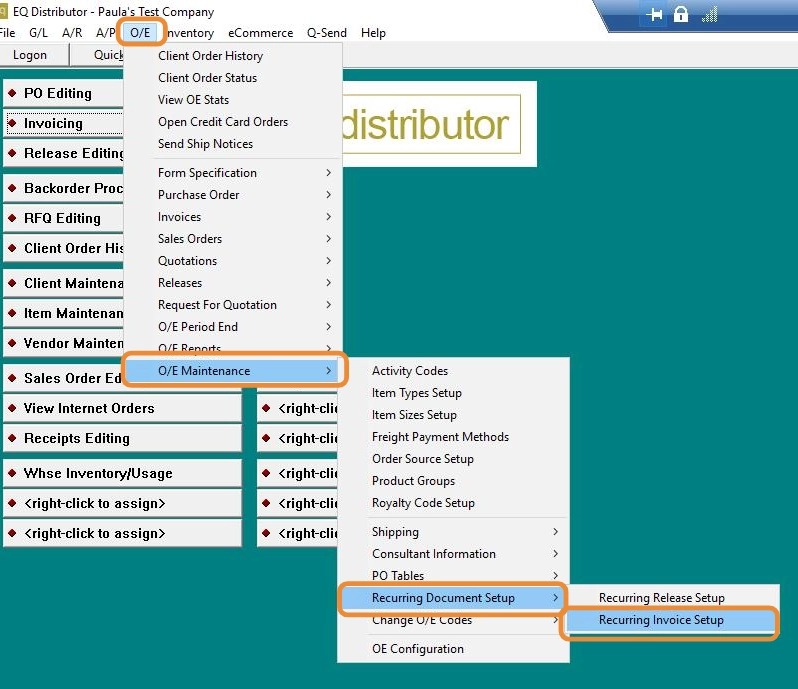Expand the Purchase Order submenu
Screen dimensions: 798x689
click(x=233, y=195)
